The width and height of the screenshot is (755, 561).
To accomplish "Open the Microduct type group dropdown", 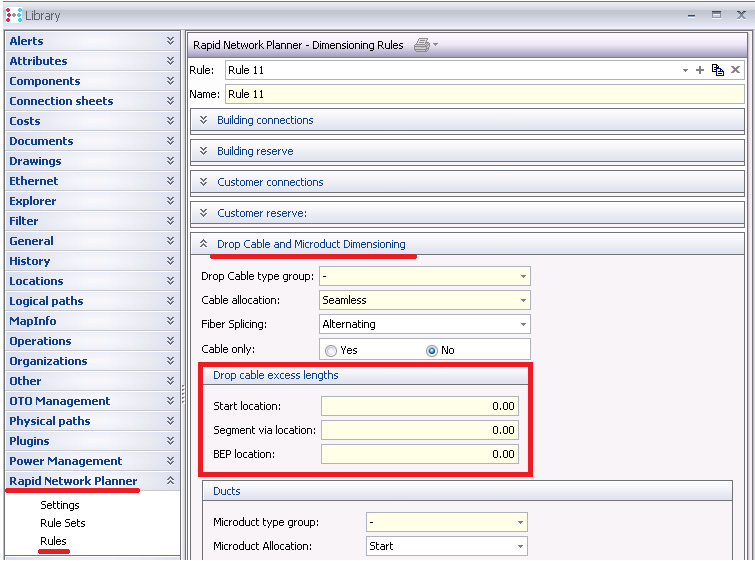I will click(x=520, y=522).
